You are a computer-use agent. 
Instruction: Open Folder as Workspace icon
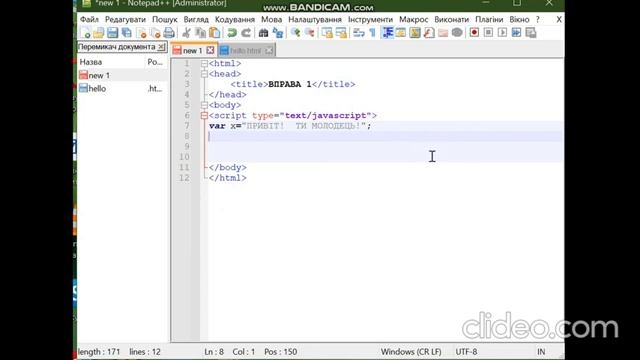click(443, 33)
